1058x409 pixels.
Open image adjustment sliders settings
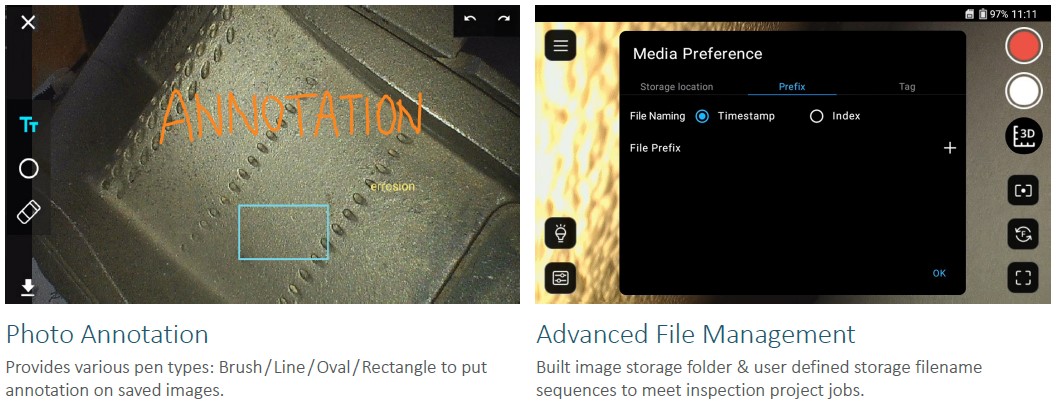[x=561, y=277]
